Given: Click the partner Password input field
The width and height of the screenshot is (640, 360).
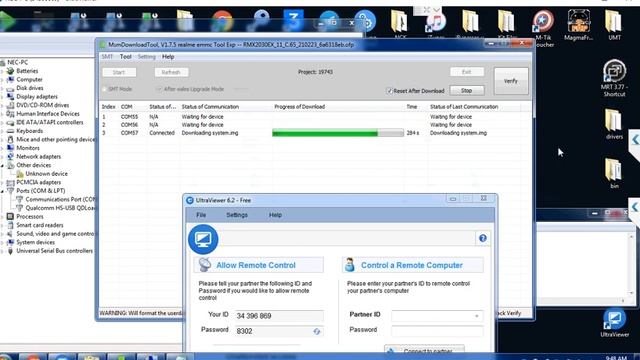Looking at the screenshot, I should [x=437, y=331].
